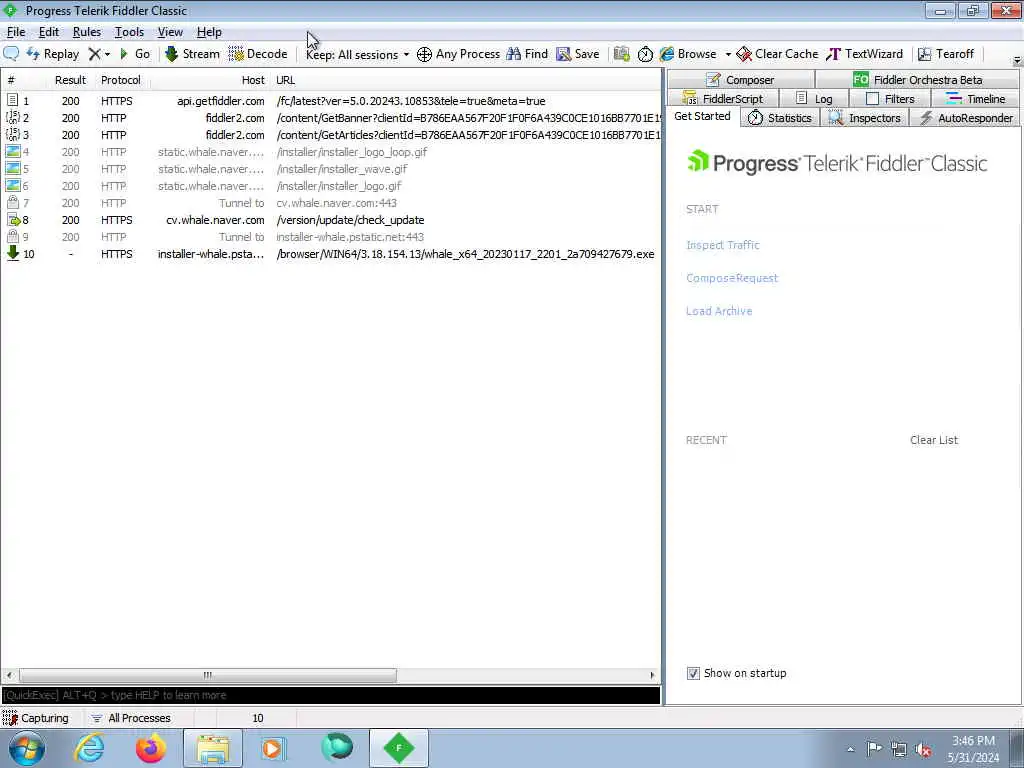Open the Tools menu
Viewport: 1024px width, 768px height.
pos(129,32)
